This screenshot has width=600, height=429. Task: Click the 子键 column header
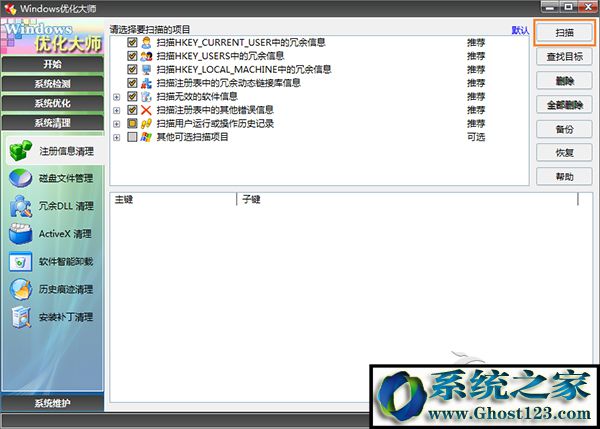coord(407,199)
